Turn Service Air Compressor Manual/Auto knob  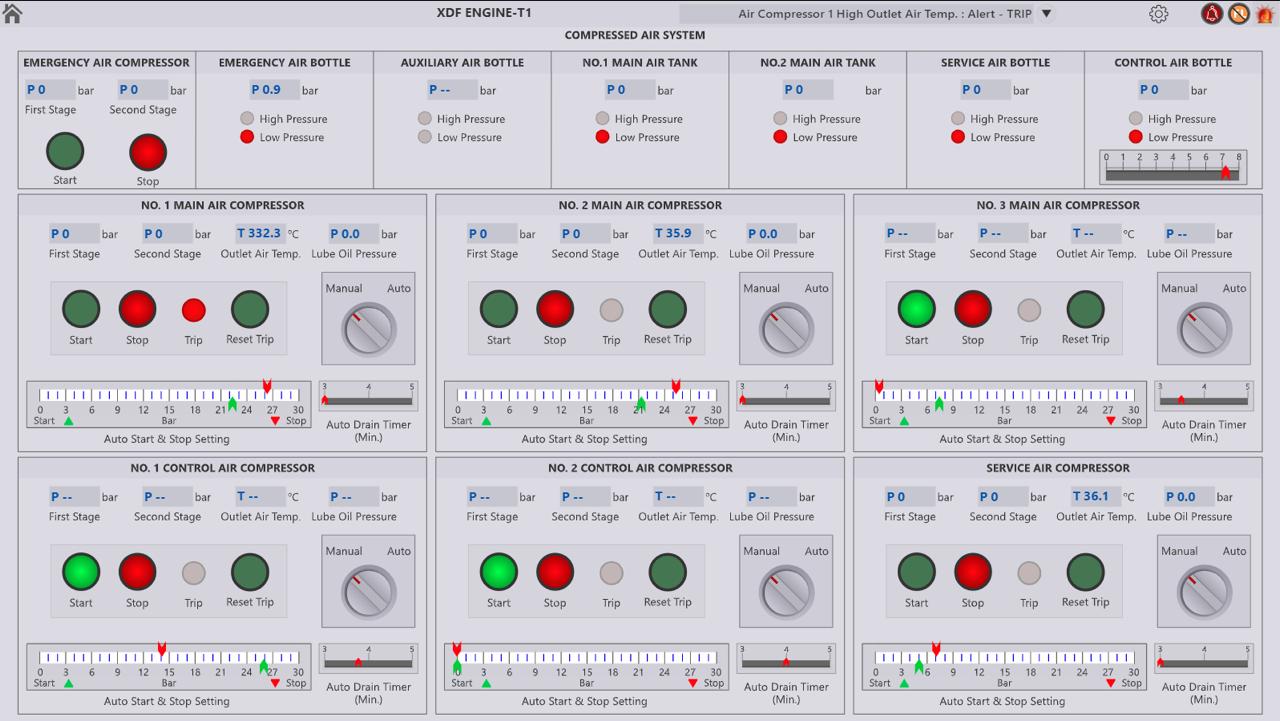pos(1204,592)
